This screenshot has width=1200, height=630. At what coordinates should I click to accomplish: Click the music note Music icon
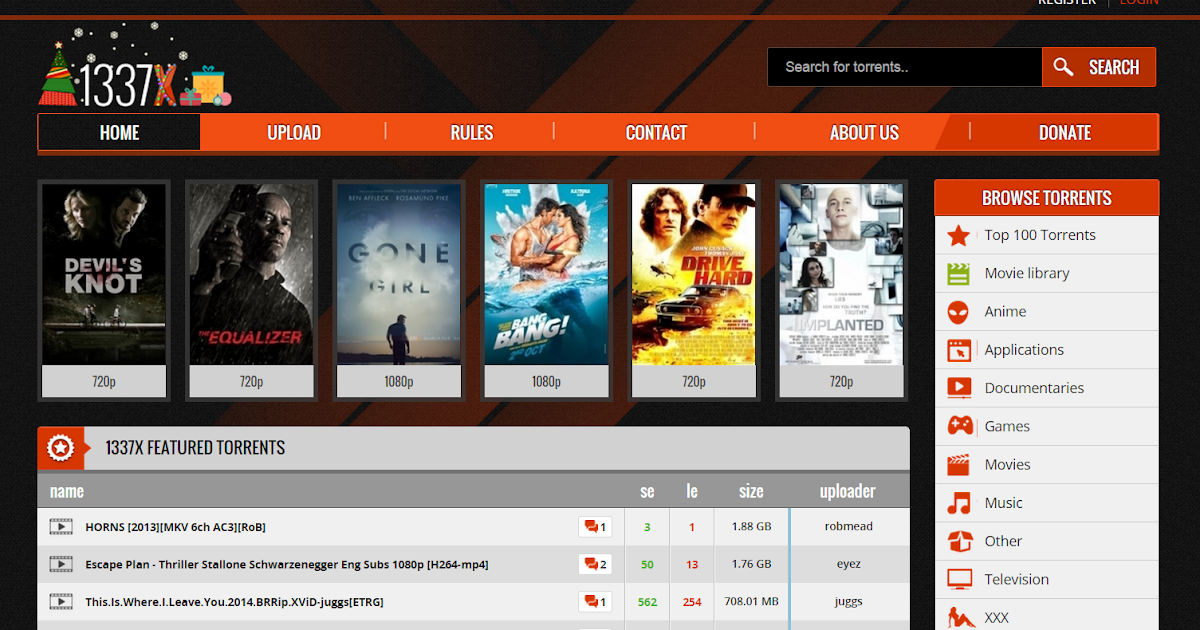(959, 503)
